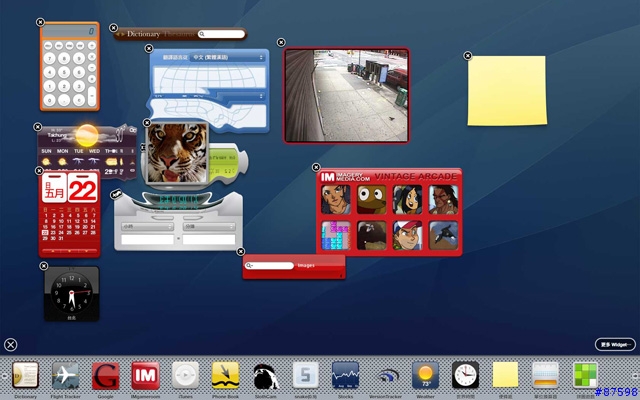Click the upper text box in translation widget
640x400 pixels.
[209, 79]
